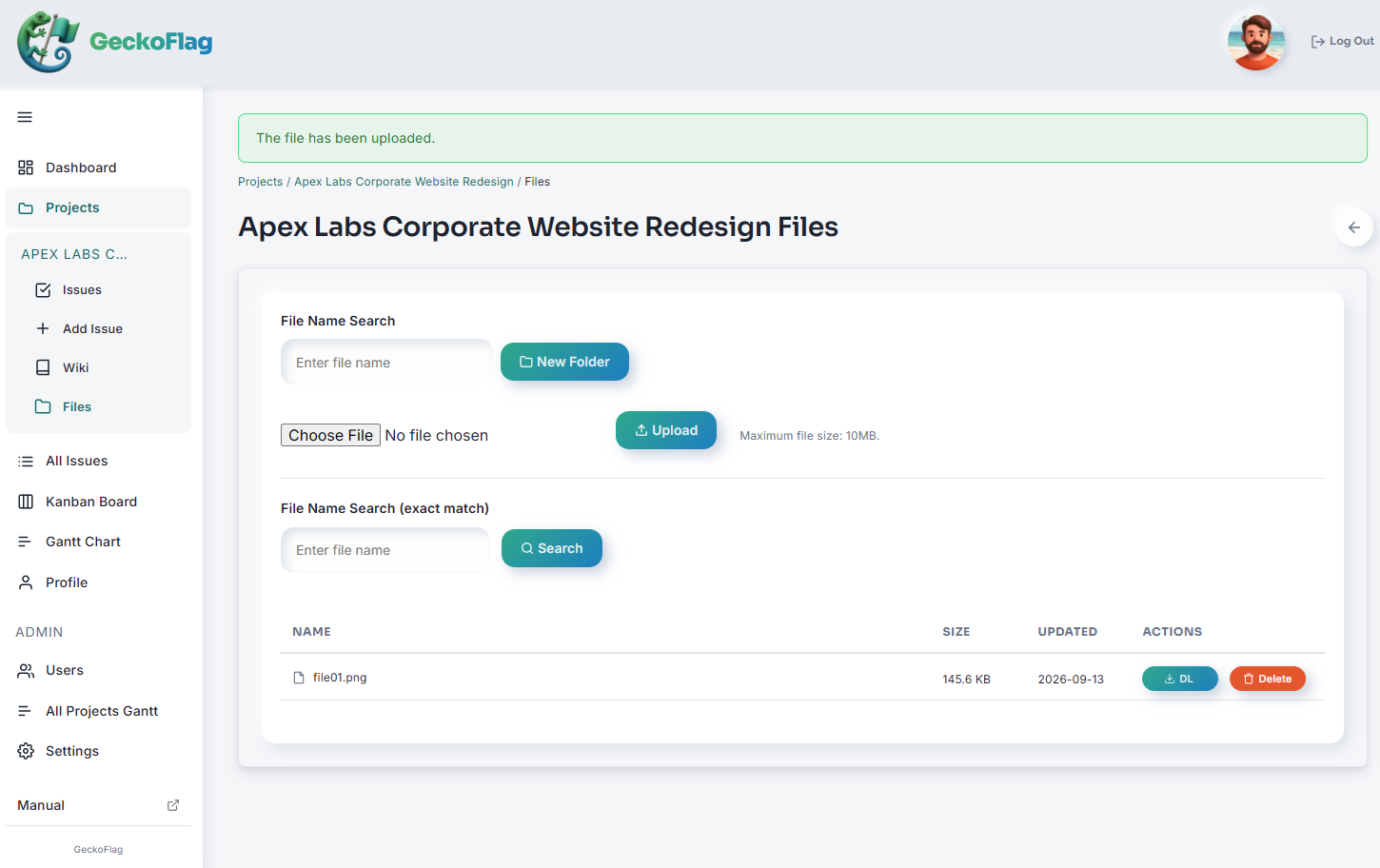Click the GeckoFlag gecko logo
Screen dimensions: 1380x868
click(x=48, y=42)
